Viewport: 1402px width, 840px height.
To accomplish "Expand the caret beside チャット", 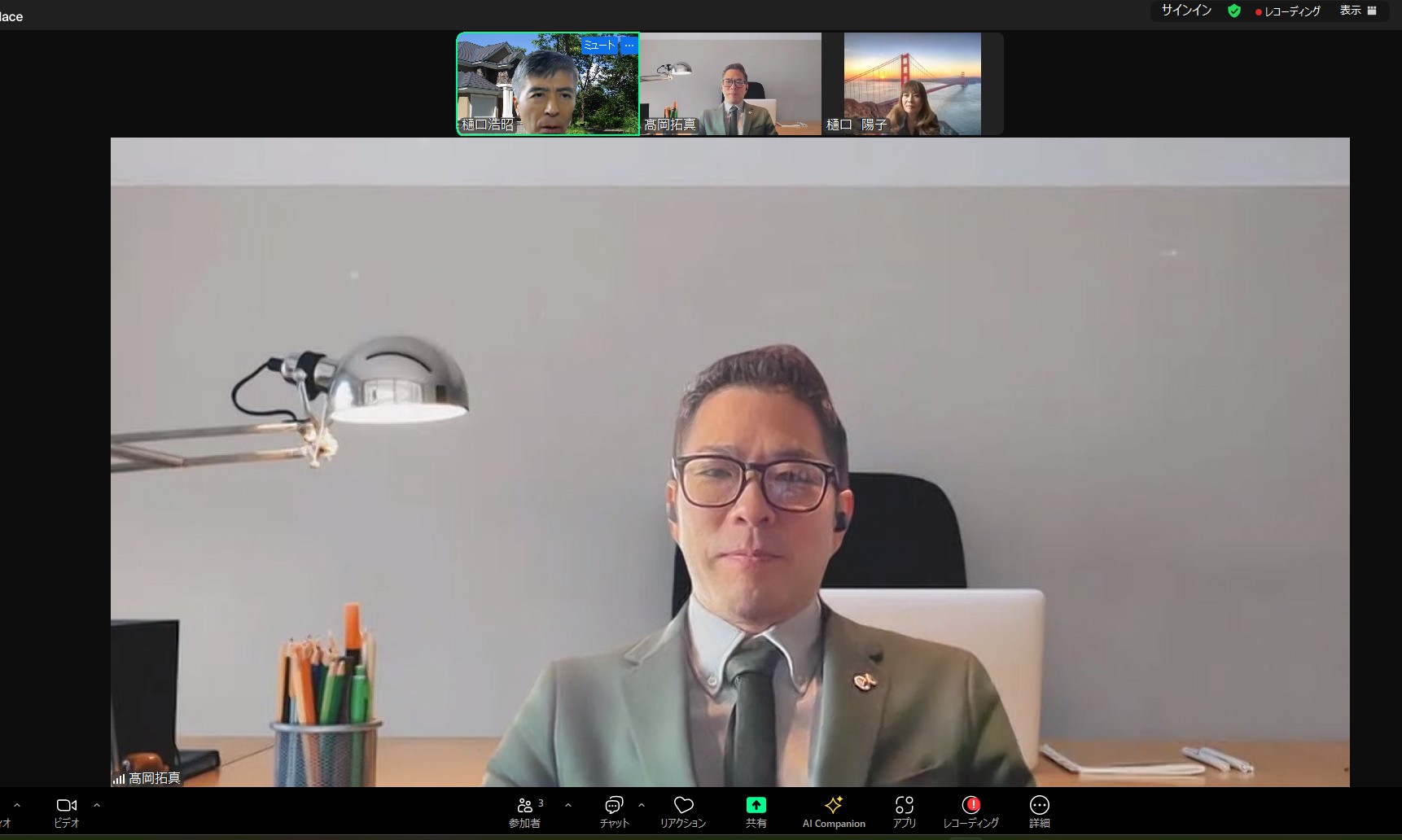I will [642, 805].
